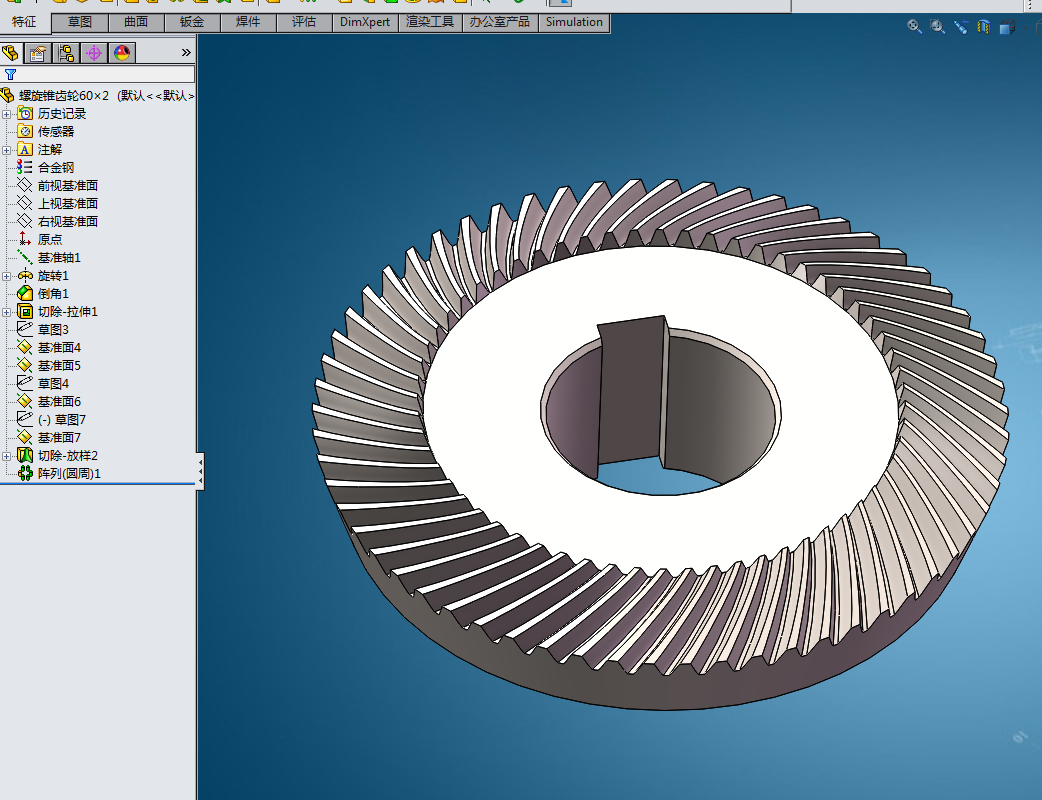
Task: Click the 历史记录 clock icon
Action: (25, 114)
